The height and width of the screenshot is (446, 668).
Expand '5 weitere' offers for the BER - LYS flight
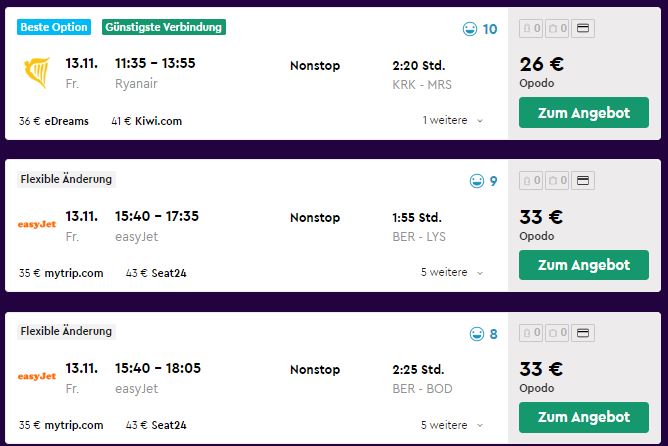point(452,272)
